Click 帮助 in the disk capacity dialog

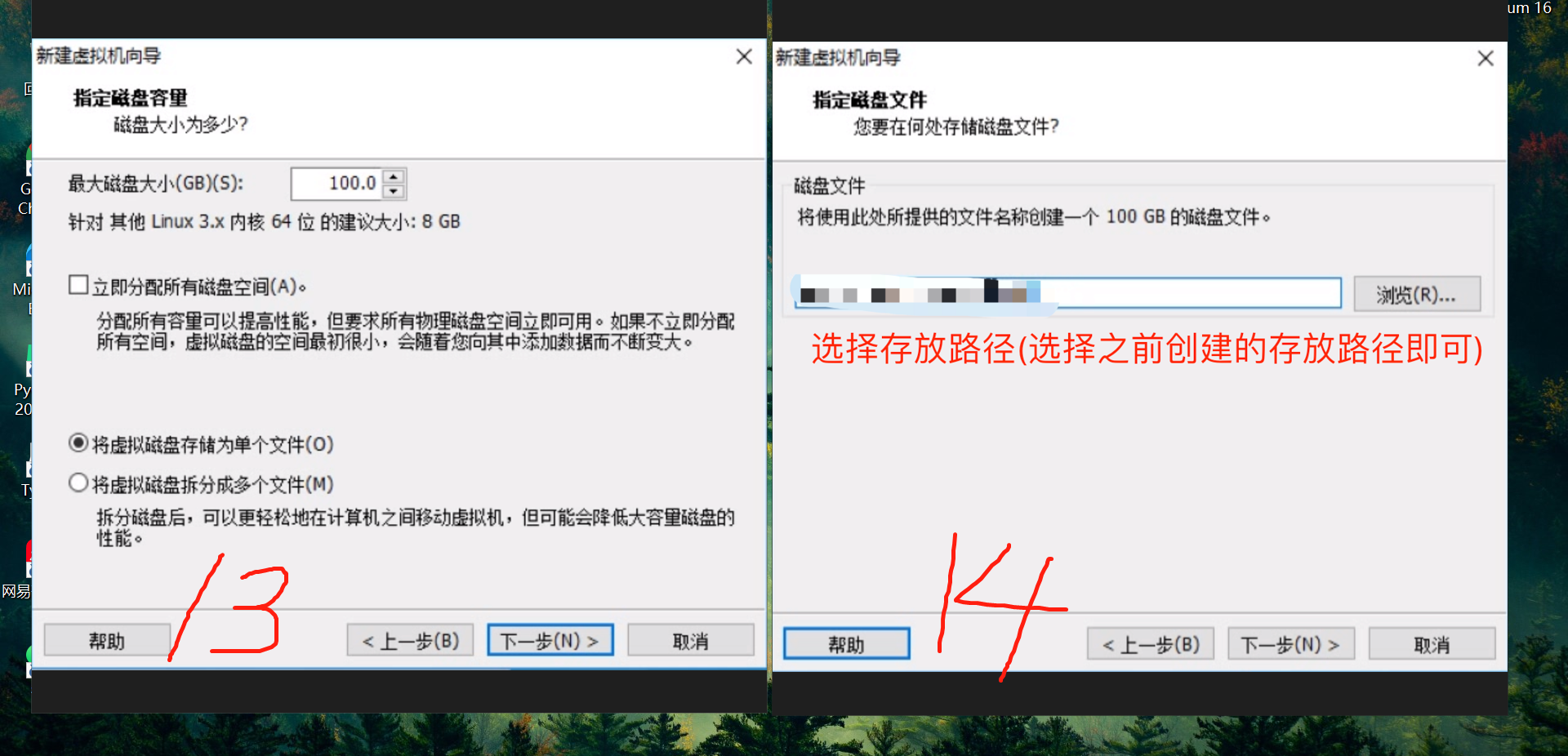pyautogui.click(x=107, y=641)
